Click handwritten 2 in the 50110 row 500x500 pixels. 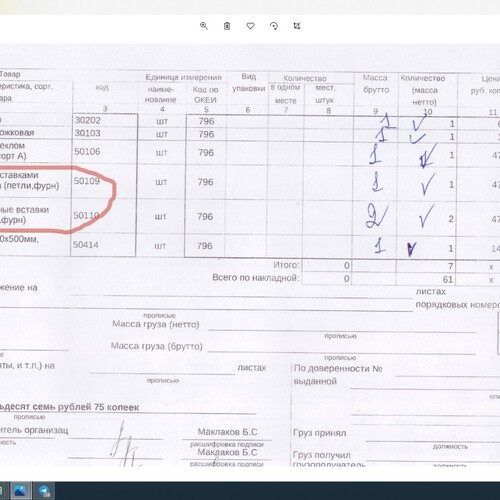(377, 216)
